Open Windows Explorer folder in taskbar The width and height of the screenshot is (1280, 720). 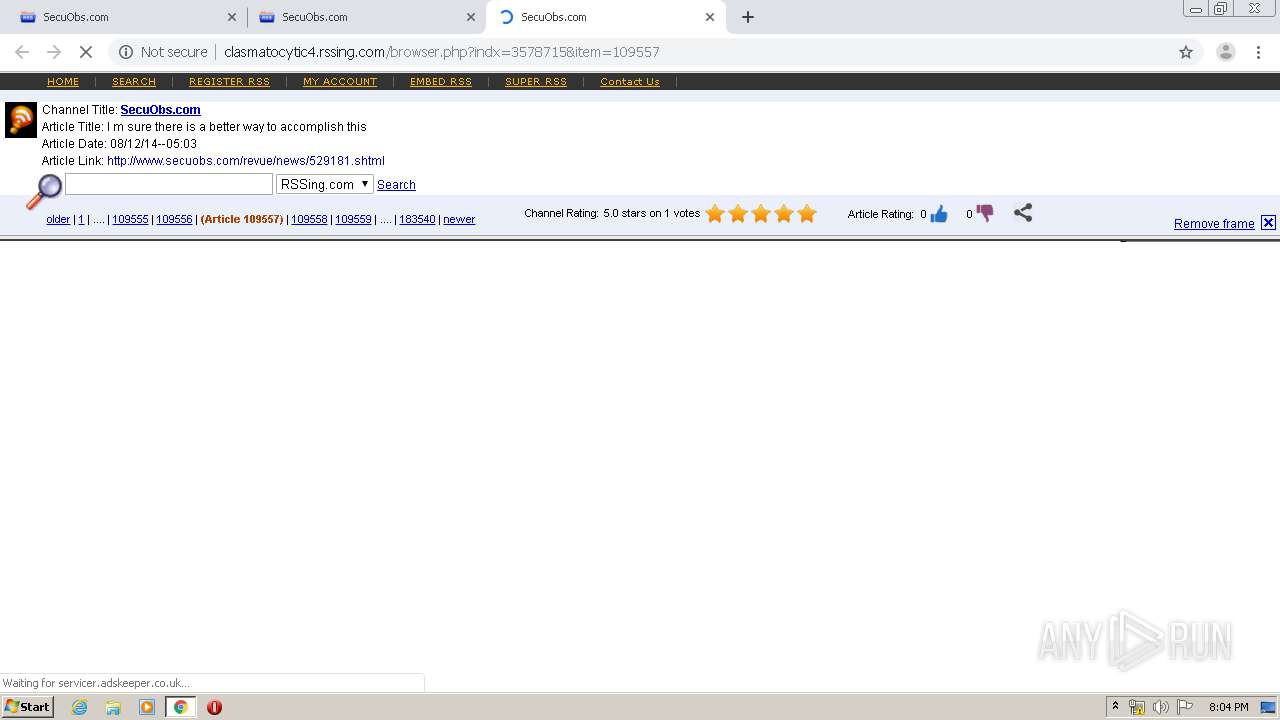(113, 707)
